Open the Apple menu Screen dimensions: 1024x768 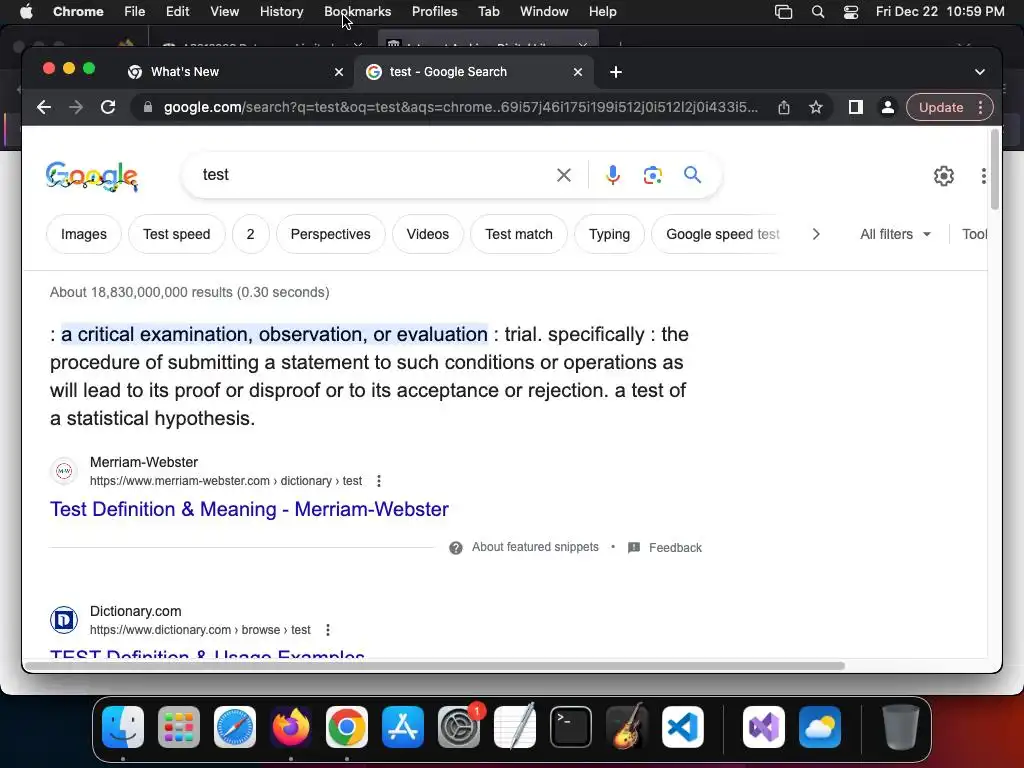tap(26, 12)
